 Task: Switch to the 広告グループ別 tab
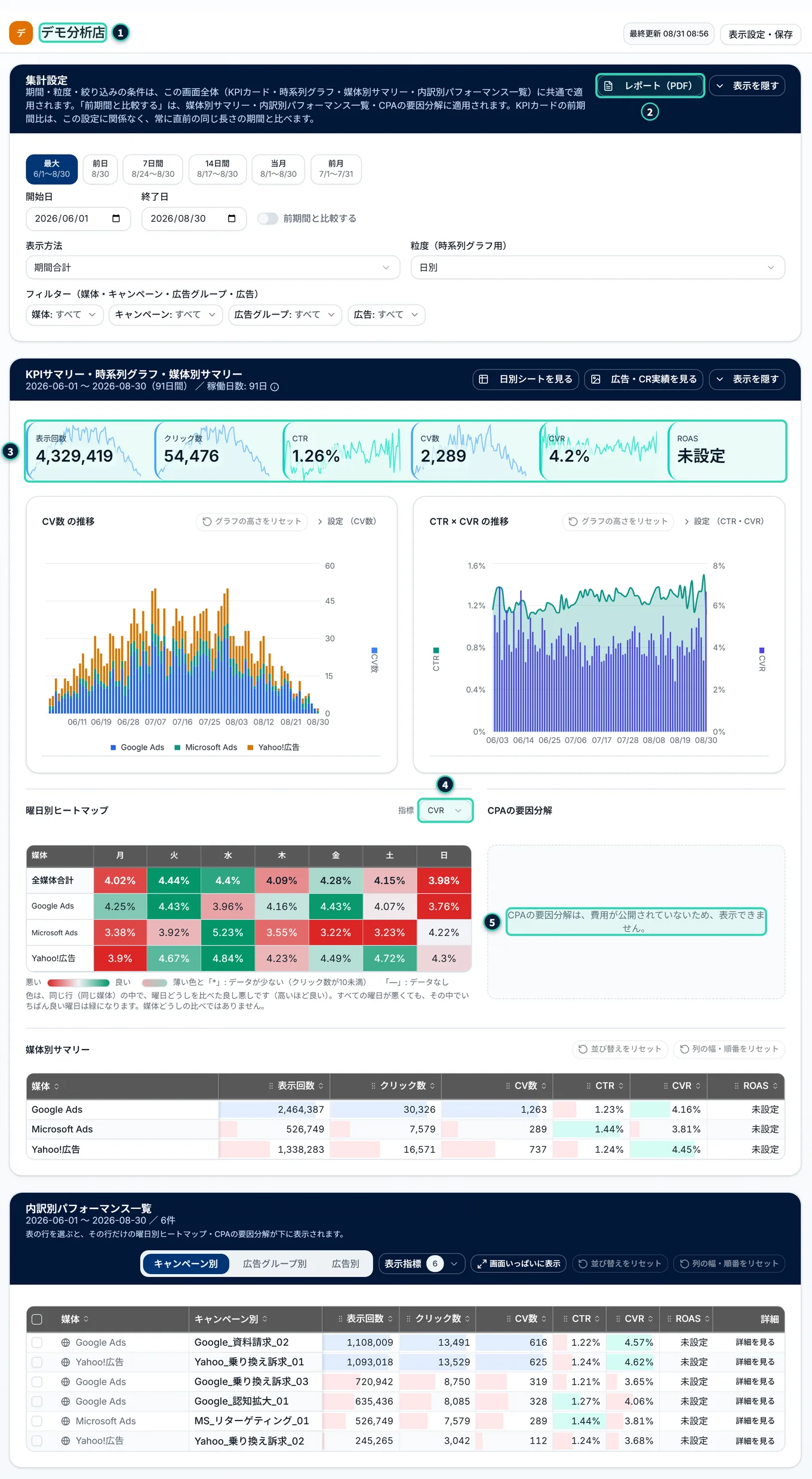click(x=275, y=1264)
